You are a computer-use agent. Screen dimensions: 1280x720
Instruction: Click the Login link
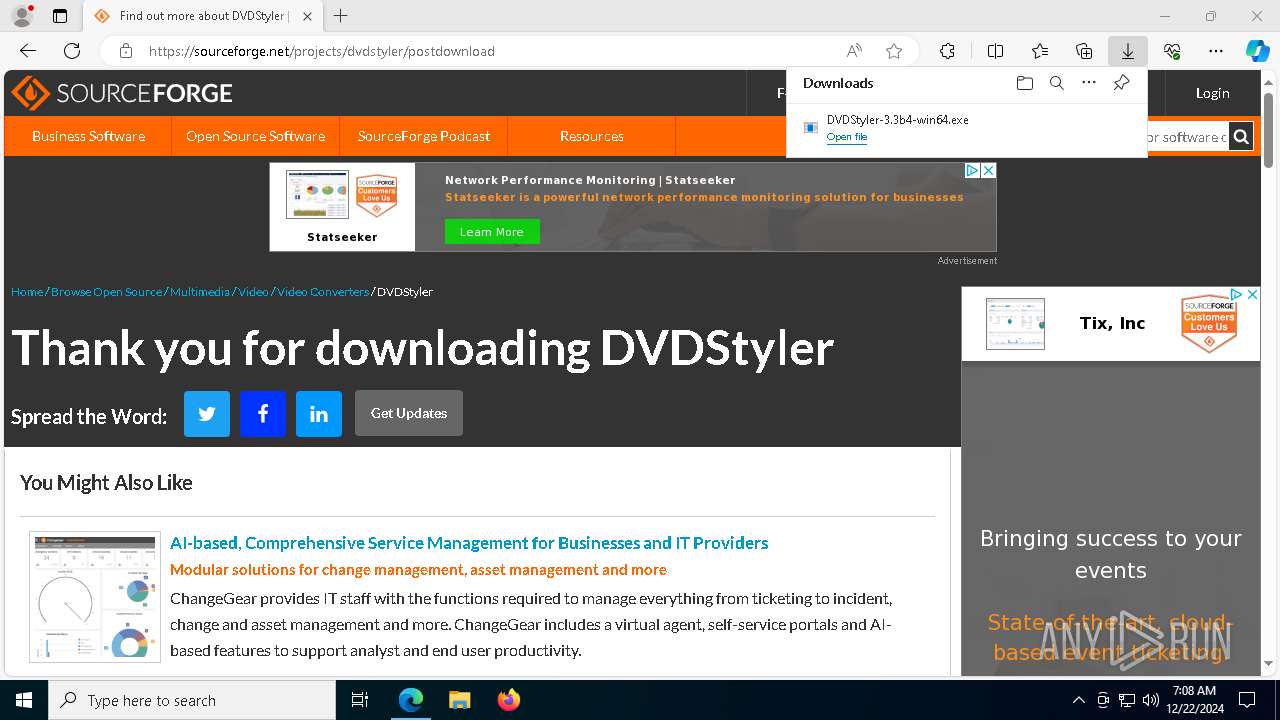(1212, 93)
